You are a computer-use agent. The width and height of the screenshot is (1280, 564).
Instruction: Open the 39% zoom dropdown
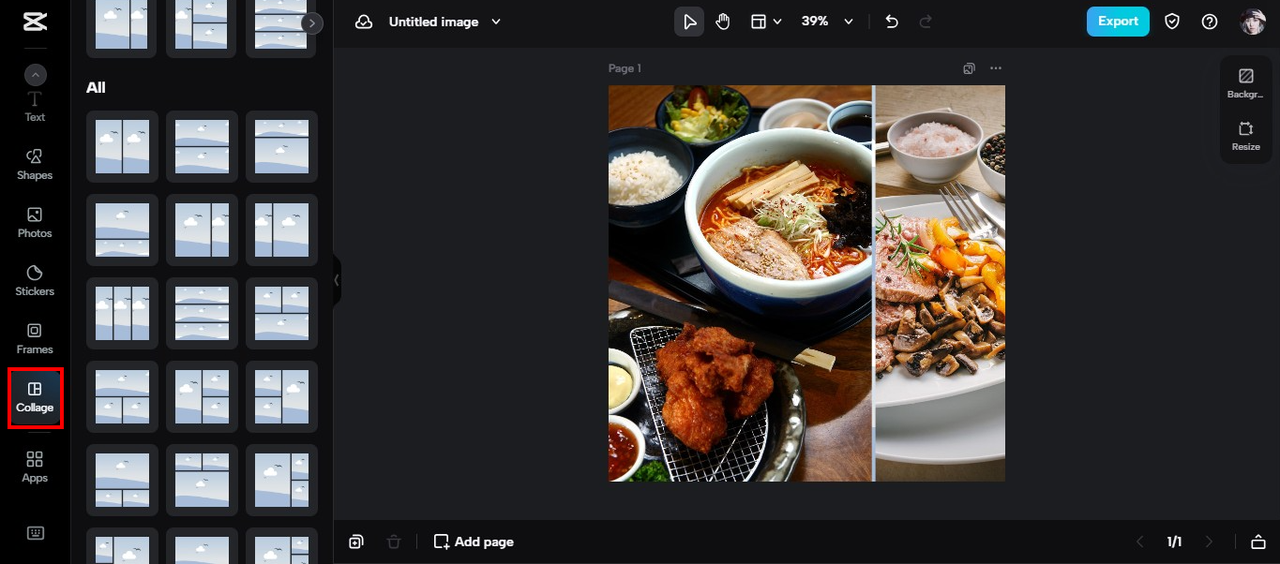coord(827,22)
